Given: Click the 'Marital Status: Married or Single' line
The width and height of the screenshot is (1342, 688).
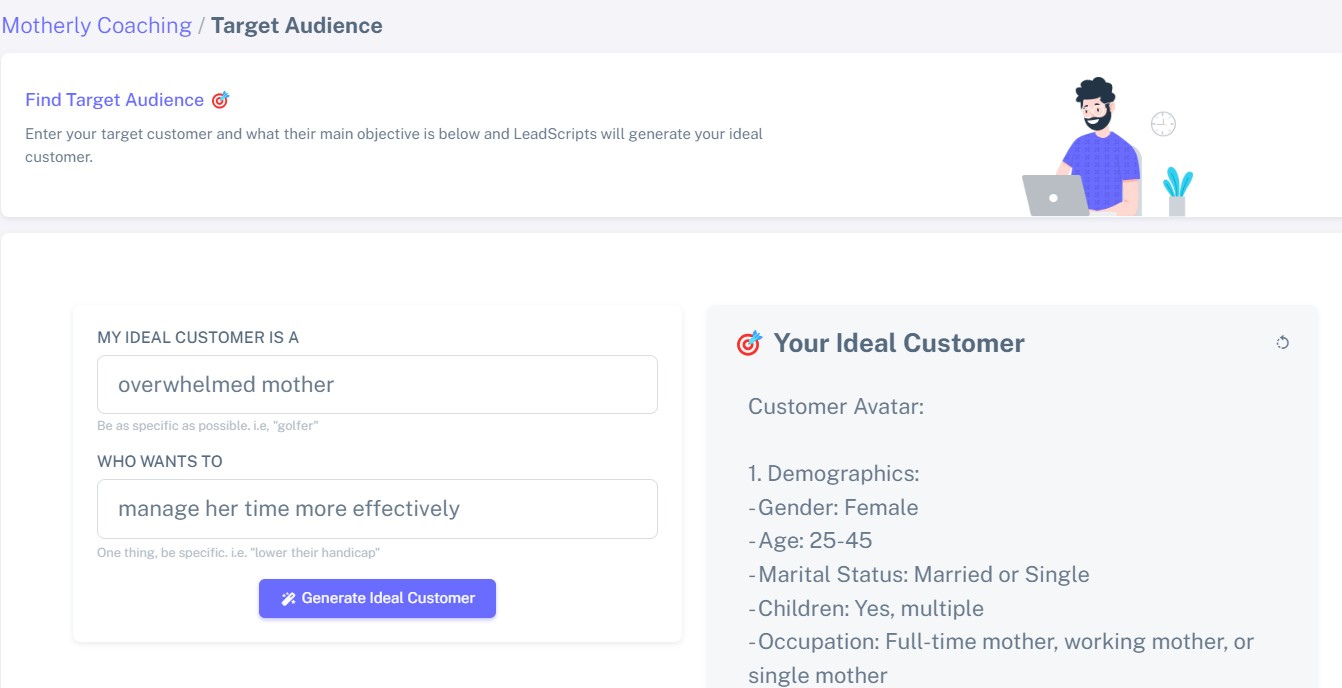Looking at the screenshot, I should click(920, 575).
